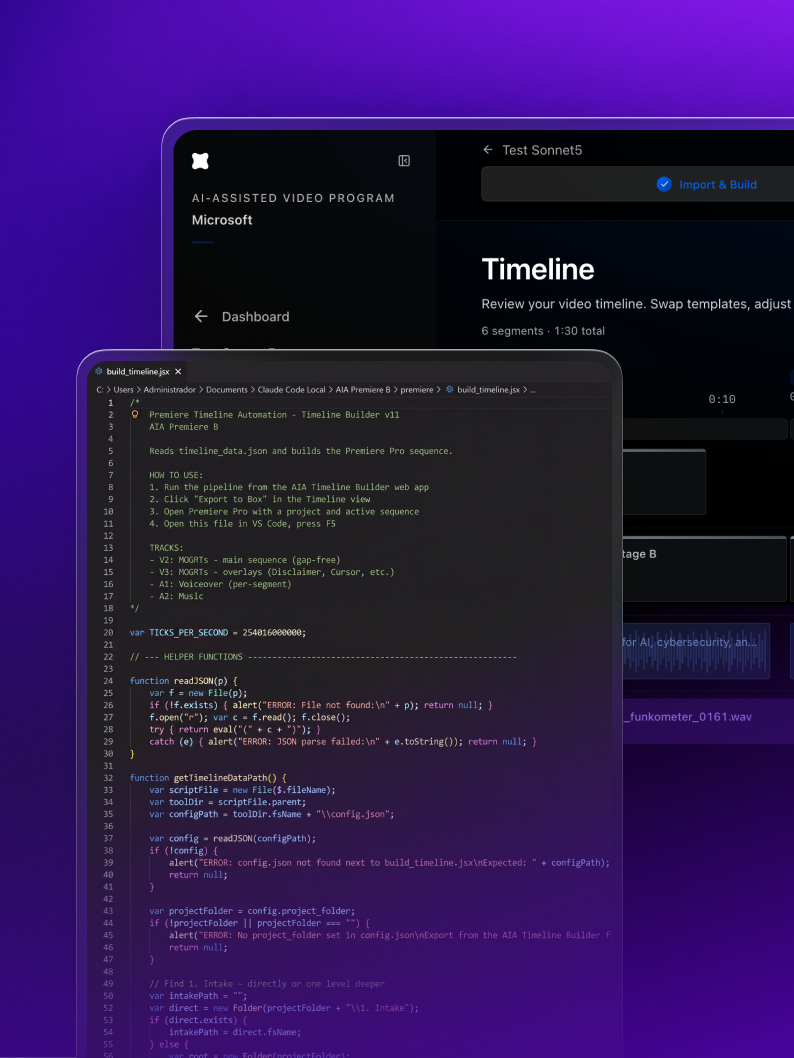Viewport: 794px width, 1058px height.
Task: Click the file icon on editor tab
Action: pos(98,371)
